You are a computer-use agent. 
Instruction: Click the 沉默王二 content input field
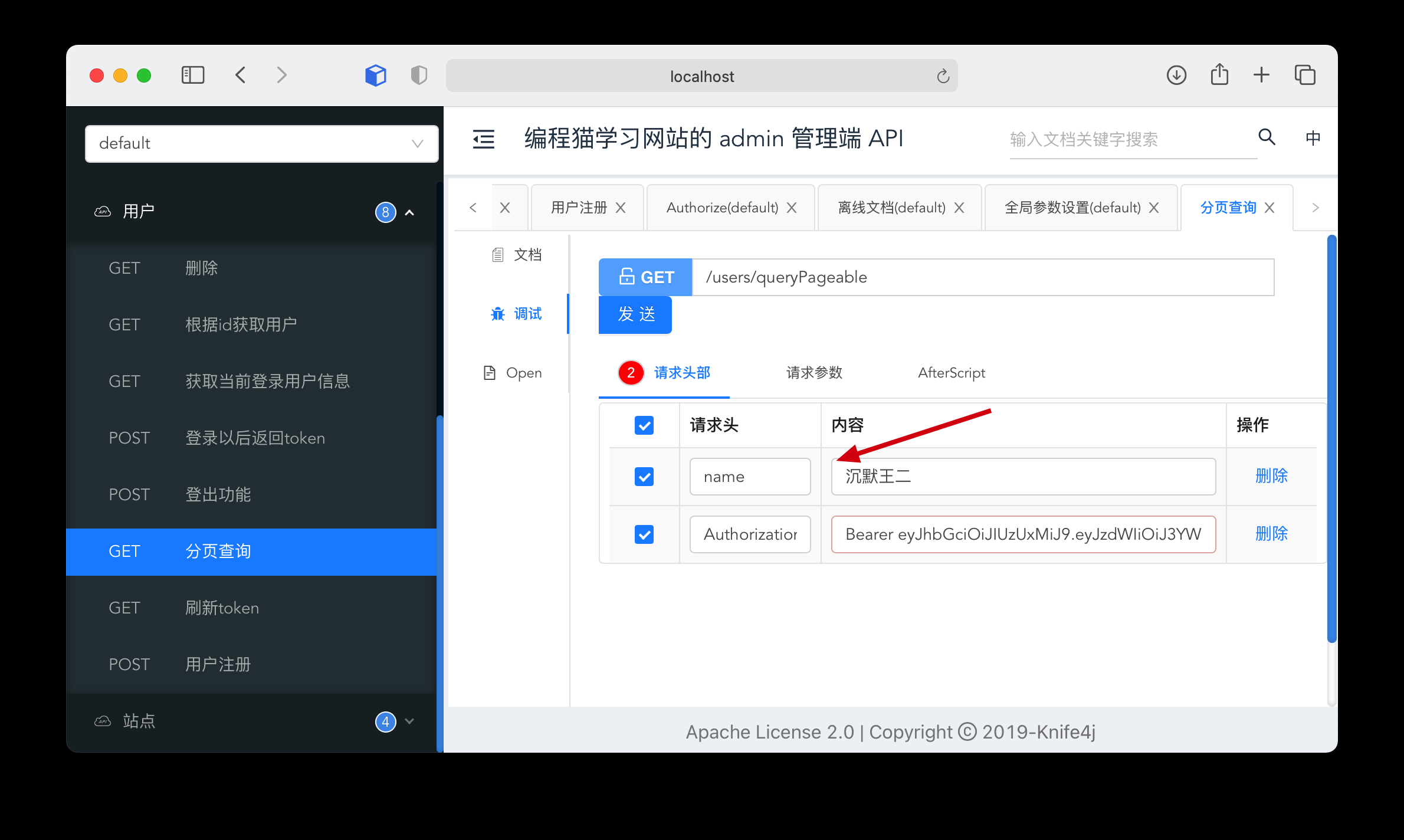1023,477
